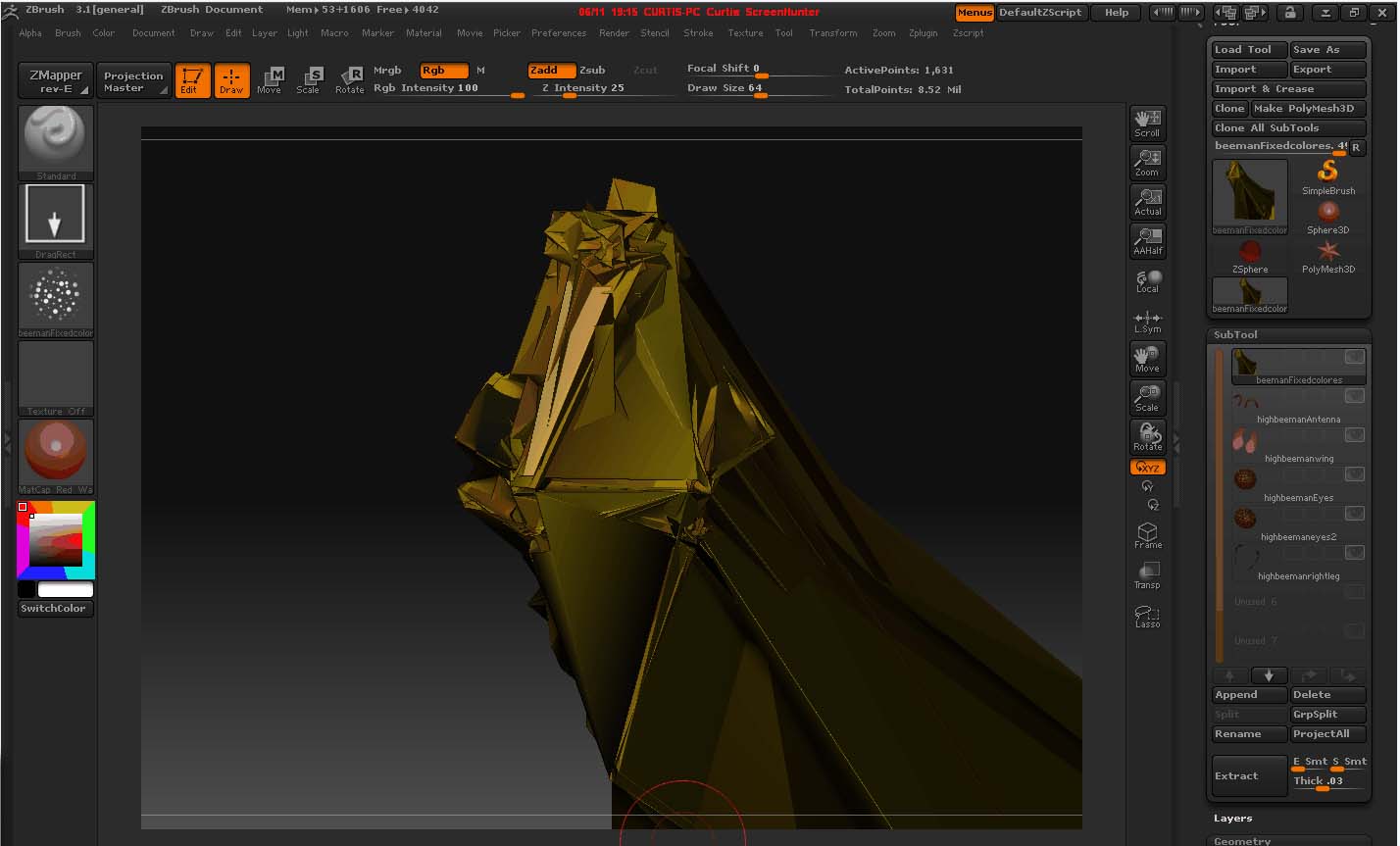Click the Scroll canvas tool
1400x846 pixels.
click(1147, 123)
